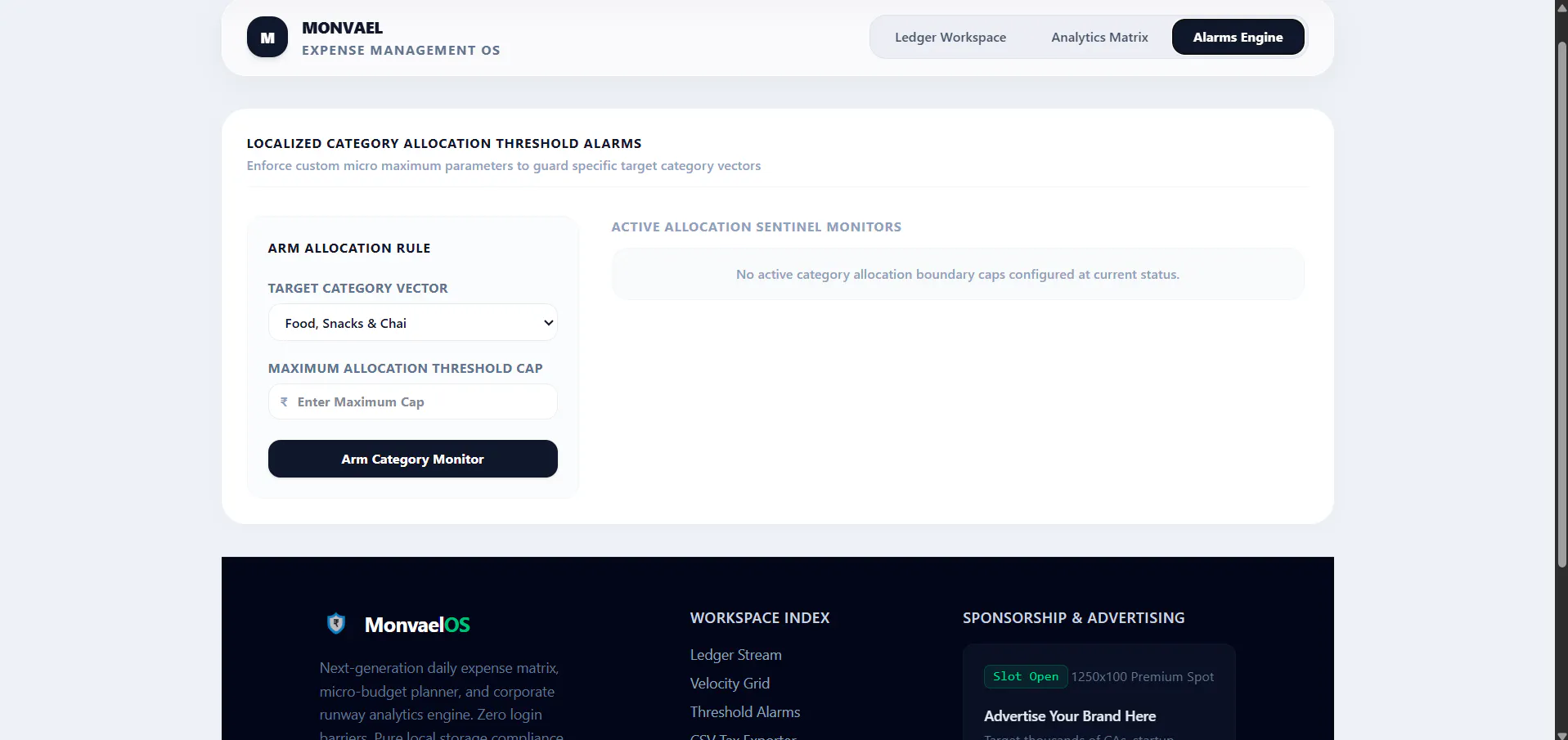
Task: Open the Velocity Grid footer link
Action: click(730, 684)
